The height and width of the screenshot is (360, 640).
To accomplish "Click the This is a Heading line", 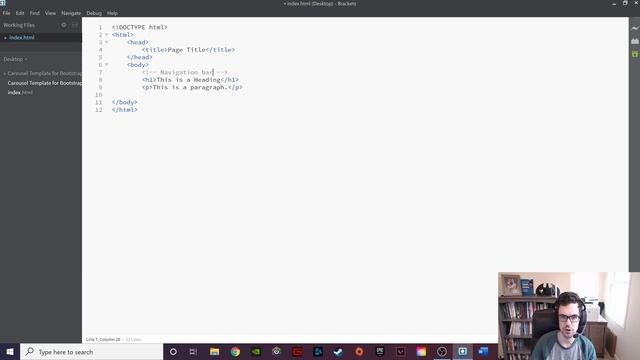I will coord(190,80).
